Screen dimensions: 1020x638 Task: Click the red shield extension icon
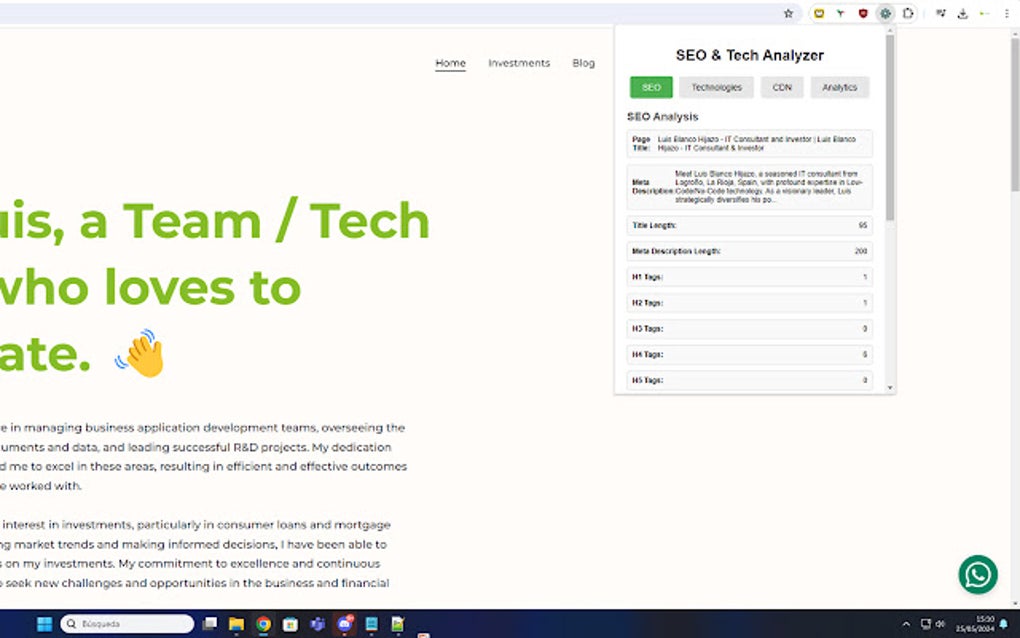(864, 13)
